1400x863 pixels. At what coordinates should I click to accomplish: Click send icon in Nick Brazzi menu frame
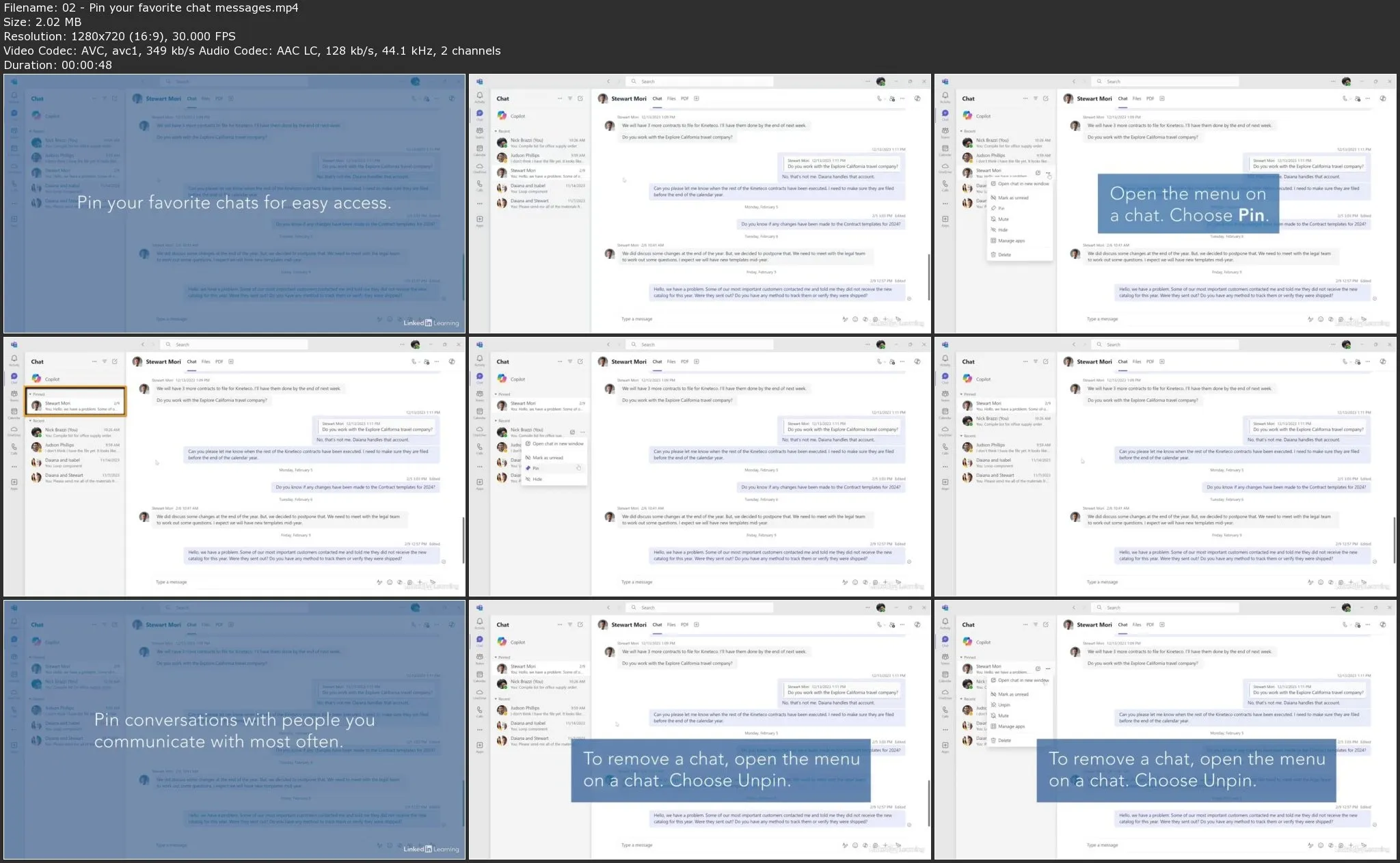(898, 582)
